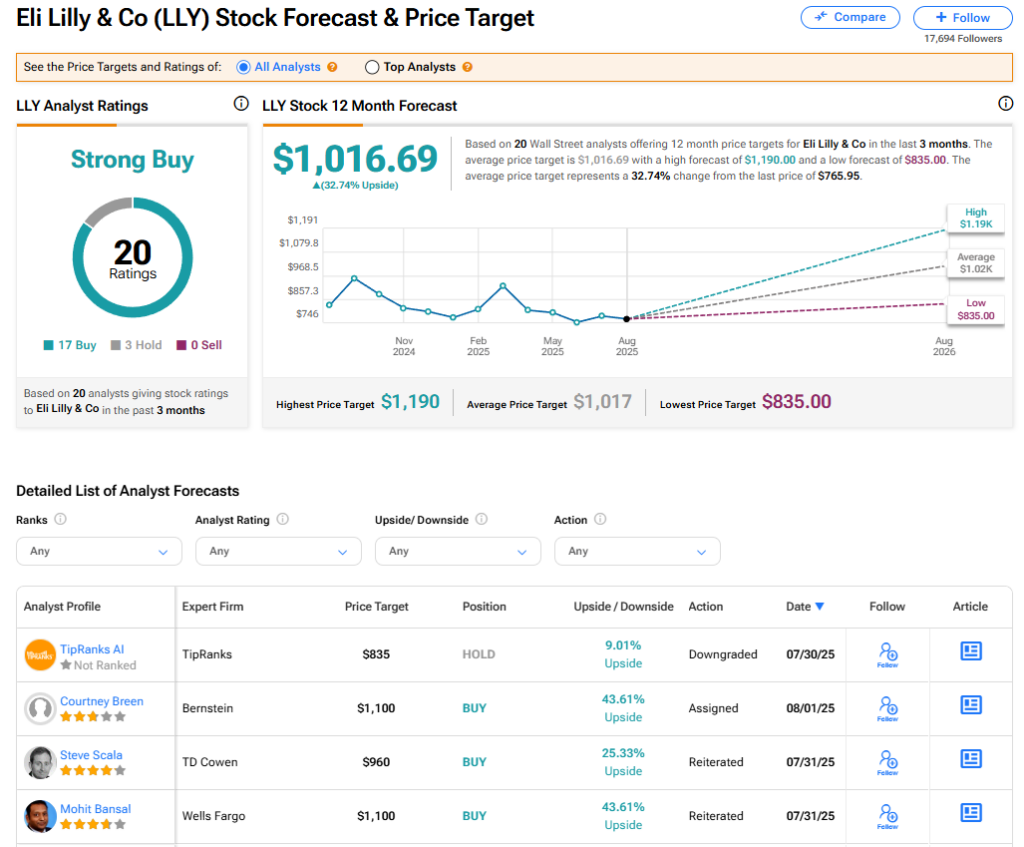This screenshot has height=847, width=1024.
Task: Open the article icon for TipRanks AI row
Action: [970, 652]
